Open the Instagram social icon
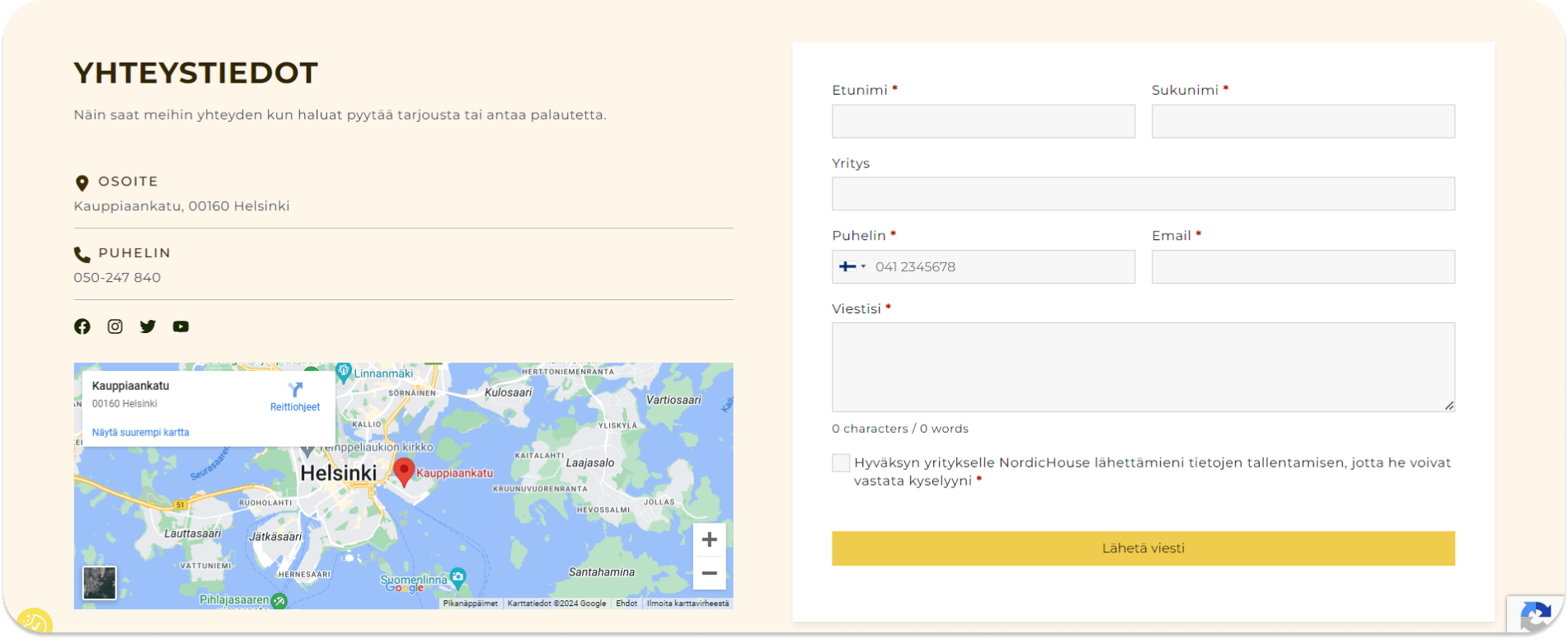The image size is (1568, 639). point(115,327)
